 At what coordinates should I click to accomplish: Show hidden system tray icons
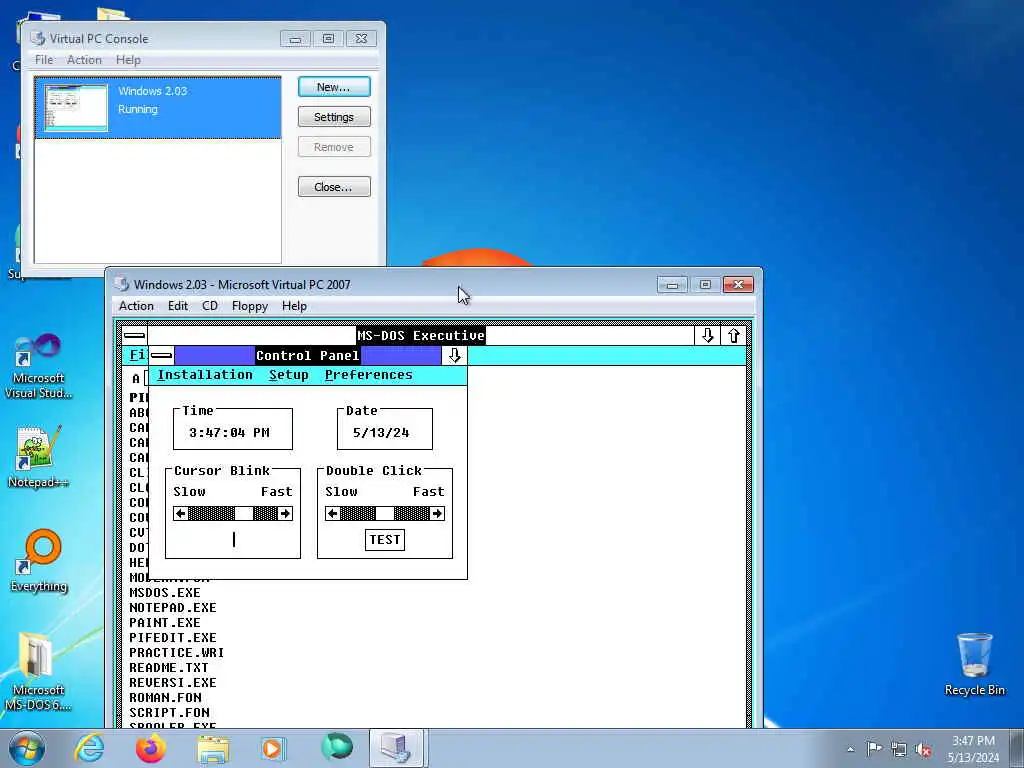(850, 750)
